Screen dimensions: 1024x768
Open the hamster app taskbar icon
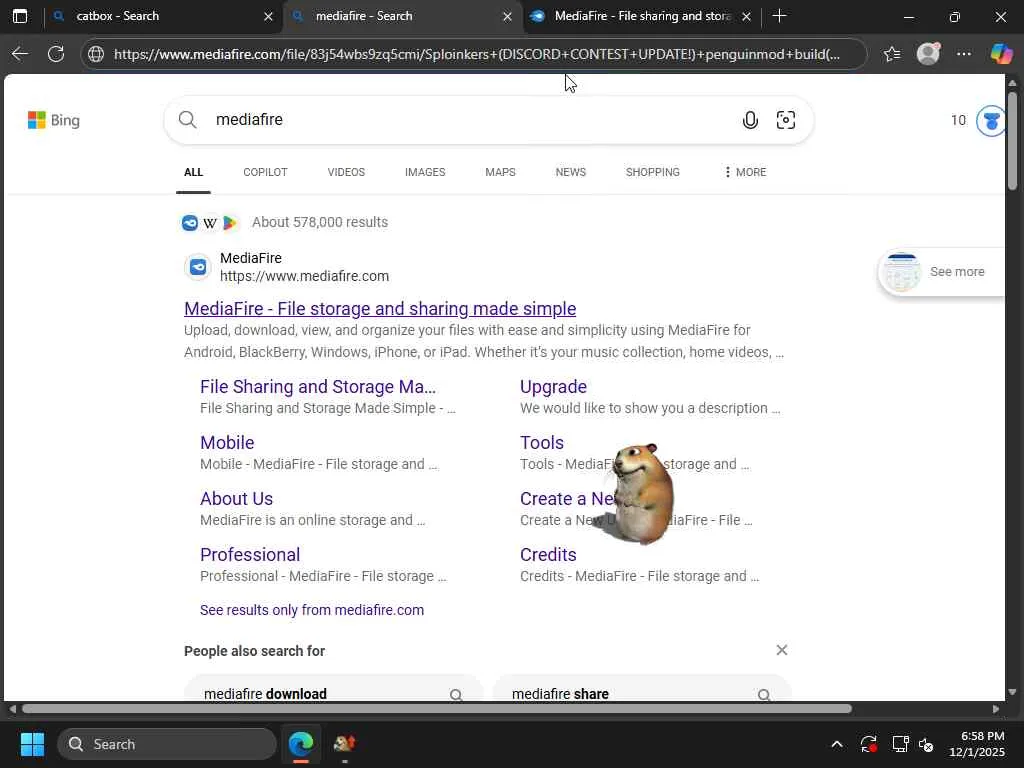344,744
